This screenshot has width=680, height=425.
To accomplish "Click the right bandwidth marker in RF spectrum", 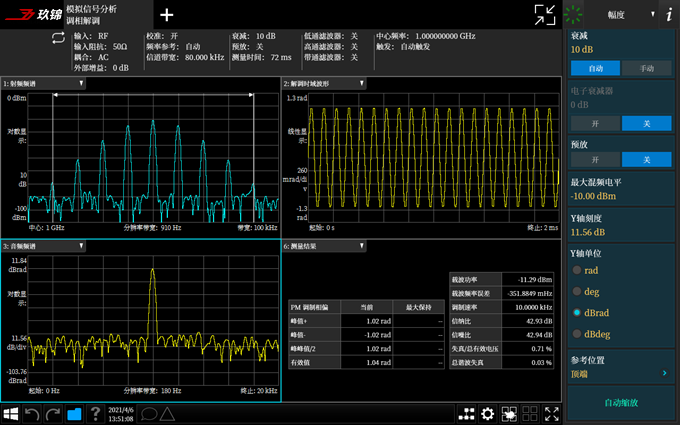I will 253,158.
